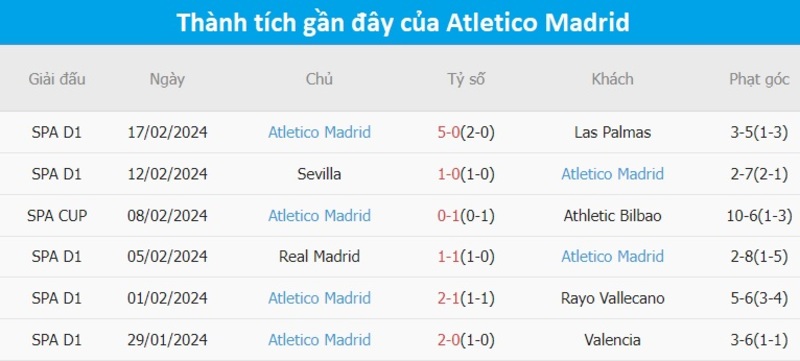800x361 pixels.
Task: Open the Las Palmas team name
Action: pyautogui.click(x=612, y=133)
